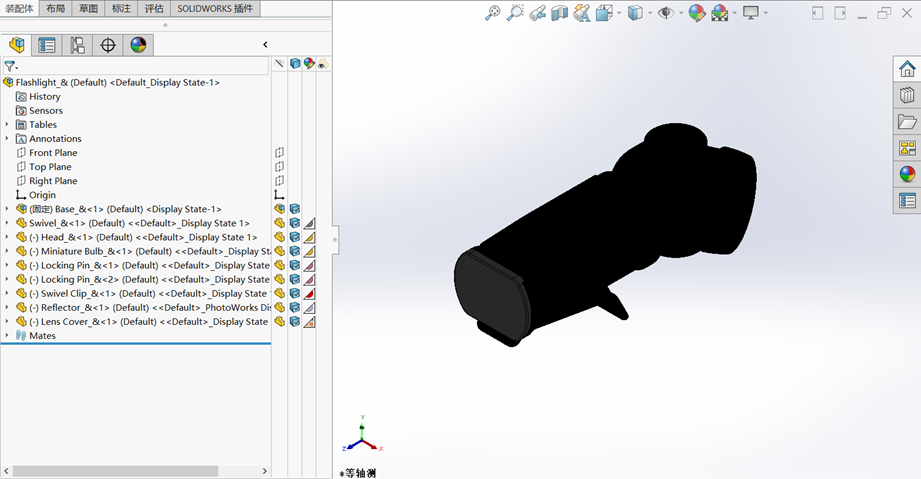Image resolution: width=921 pixels, height=479 pixels.
Task: Switch to the 草图 (Sketch) tab
Action: (89, 8)
